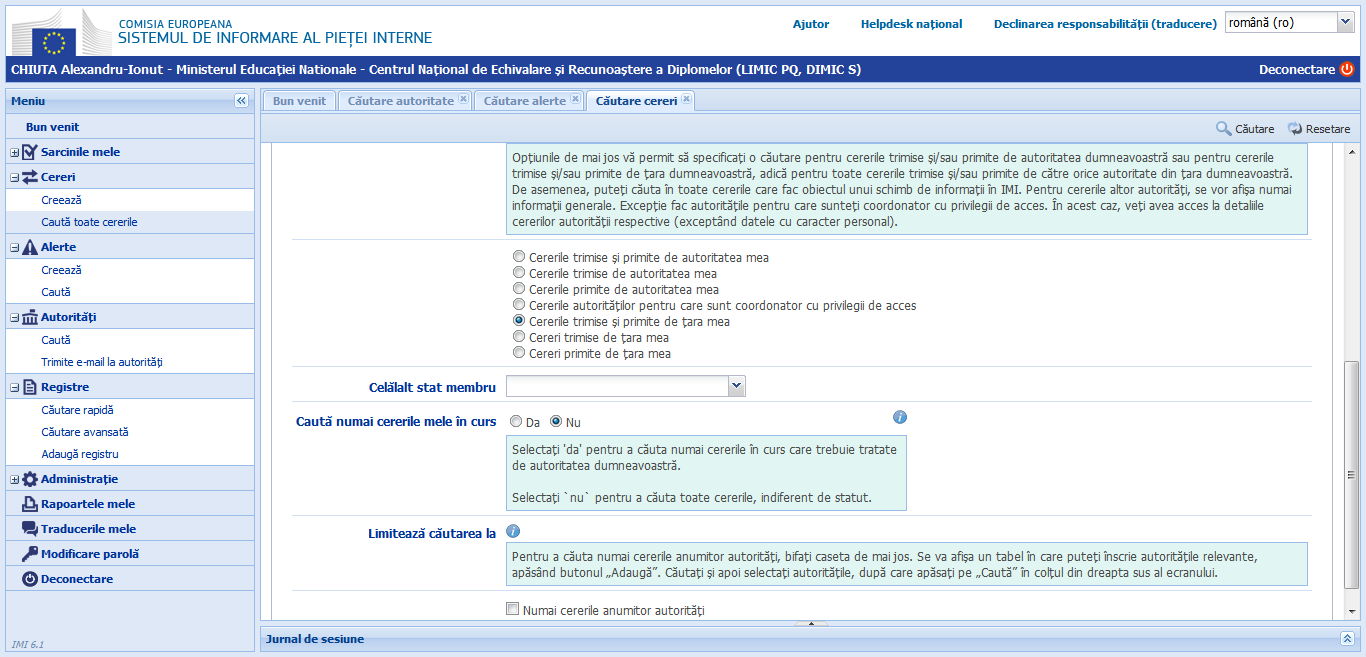Image resolution: width=1366 pixels, height=657 pixels.
Task: Open the Celălalt stat membru dropdown
Action: tap(737, 385)
